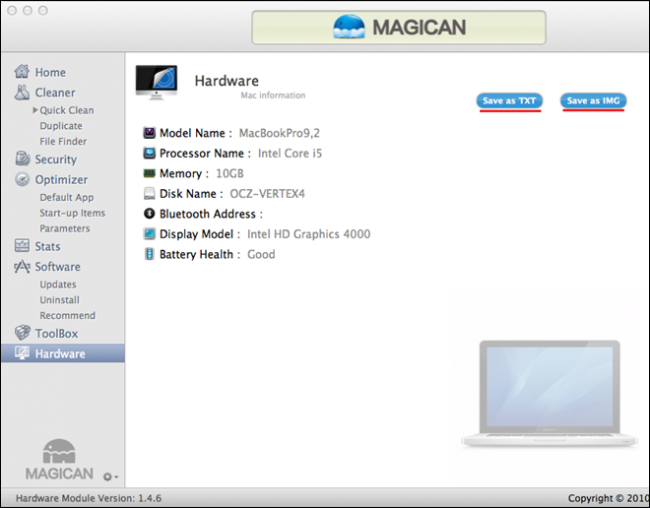Open Uninstall under Software

pos(60,300)
